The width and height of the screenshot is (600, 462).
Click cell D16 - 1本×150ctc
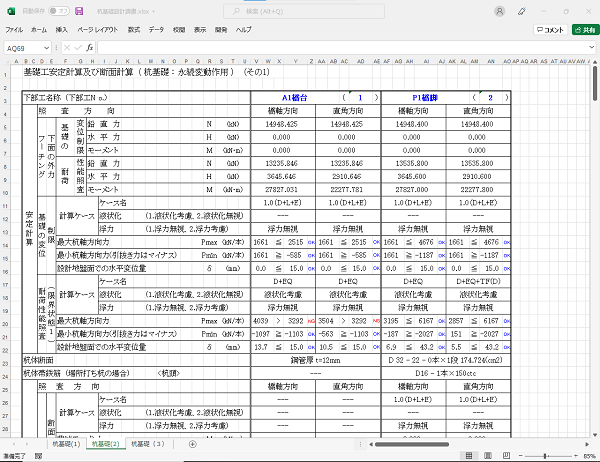pos(445,373)
